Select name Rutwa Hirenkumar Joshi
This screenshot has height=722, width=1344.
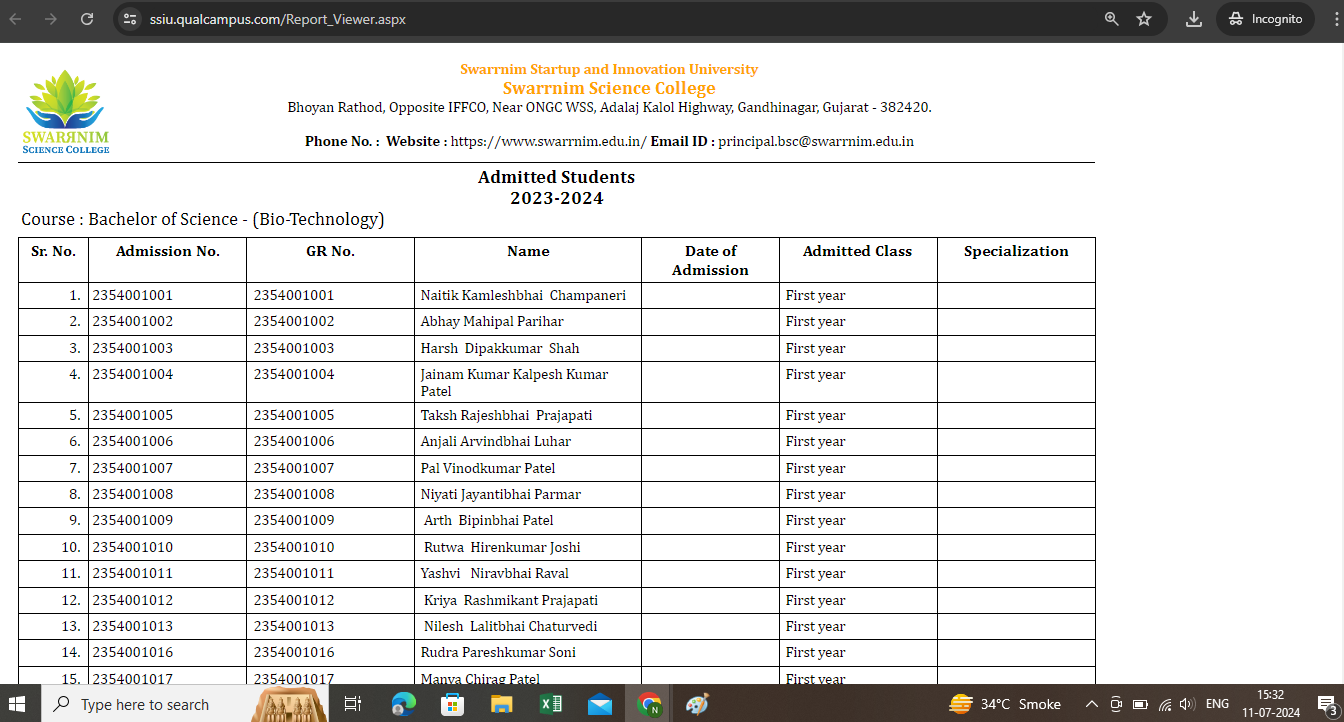click(x=502, y=548)
